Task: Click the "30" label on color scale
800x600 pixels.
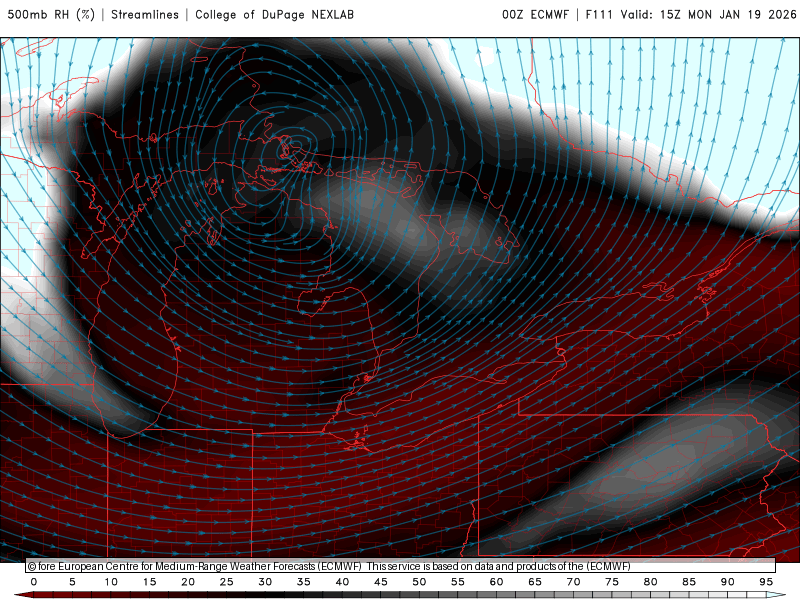Action: tap(265, 582)
